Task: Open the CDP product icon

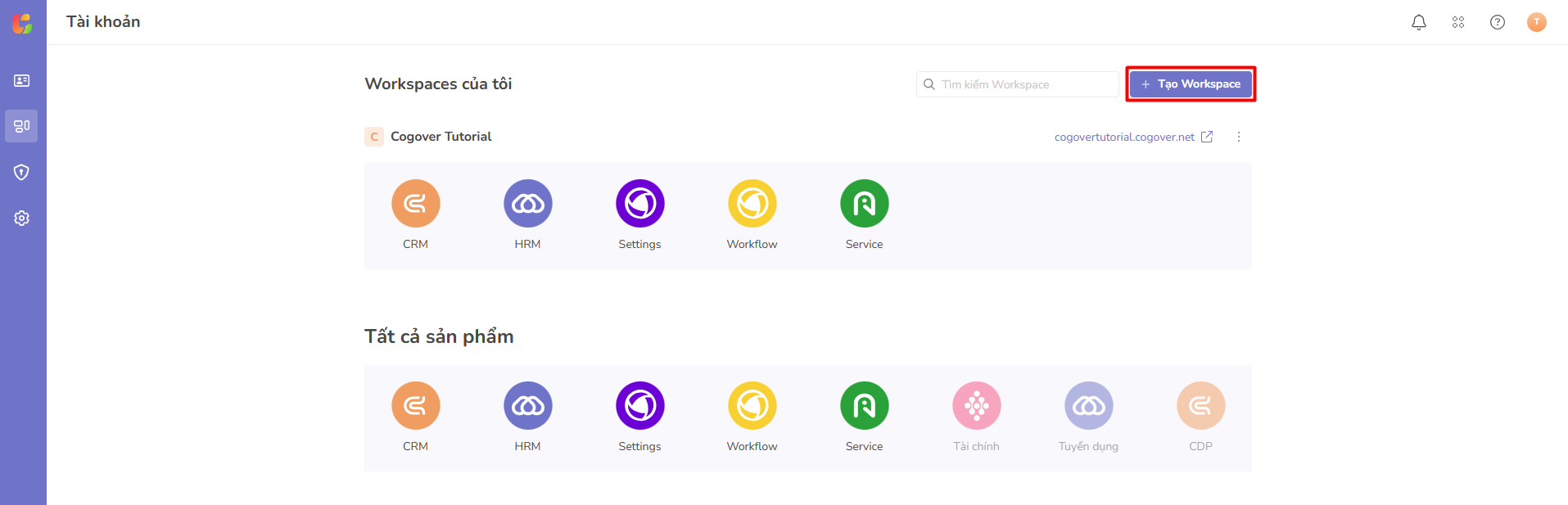Action: (x=1201, y=406)
